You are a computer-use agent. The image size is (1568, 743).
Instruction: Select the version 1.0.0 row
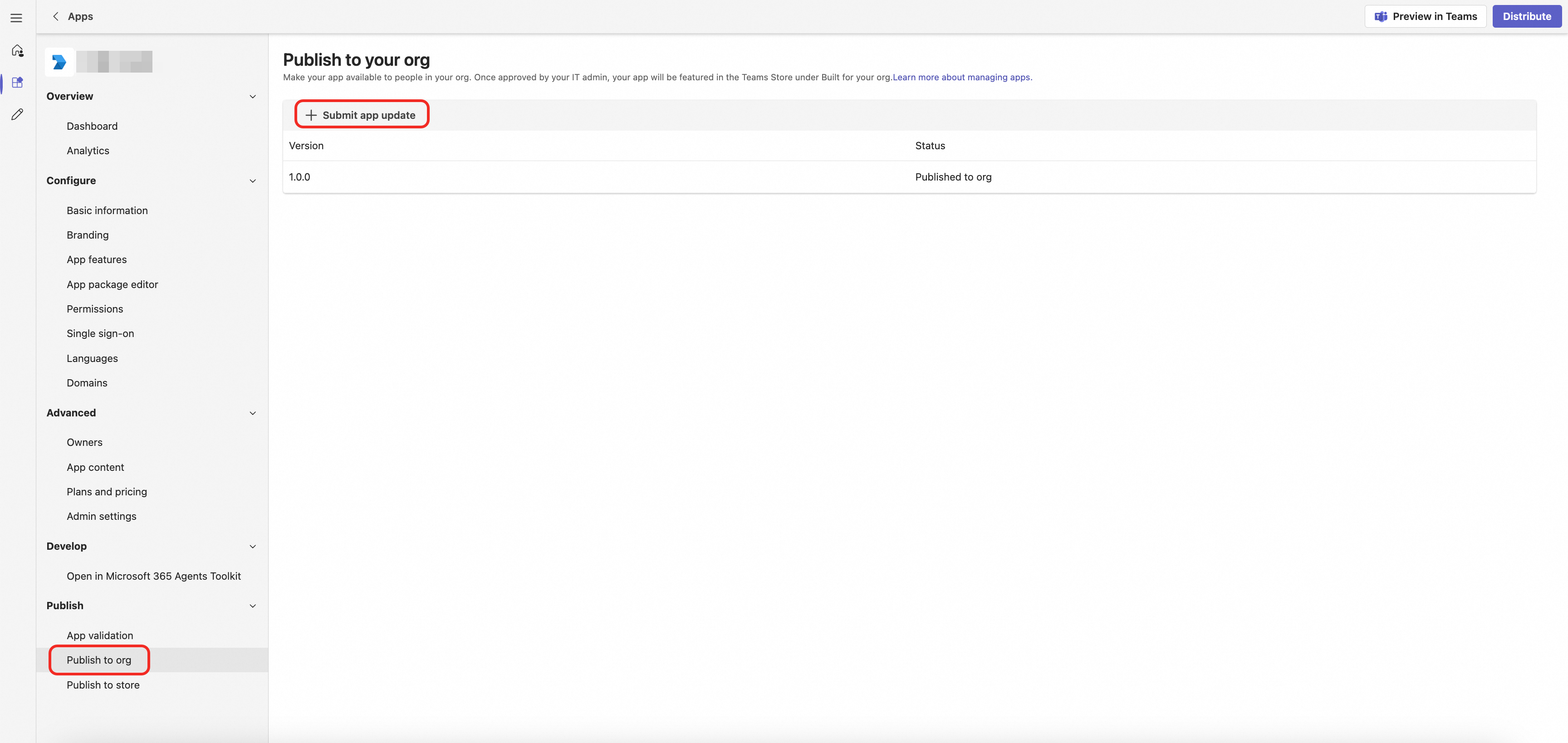coord(299,177)
